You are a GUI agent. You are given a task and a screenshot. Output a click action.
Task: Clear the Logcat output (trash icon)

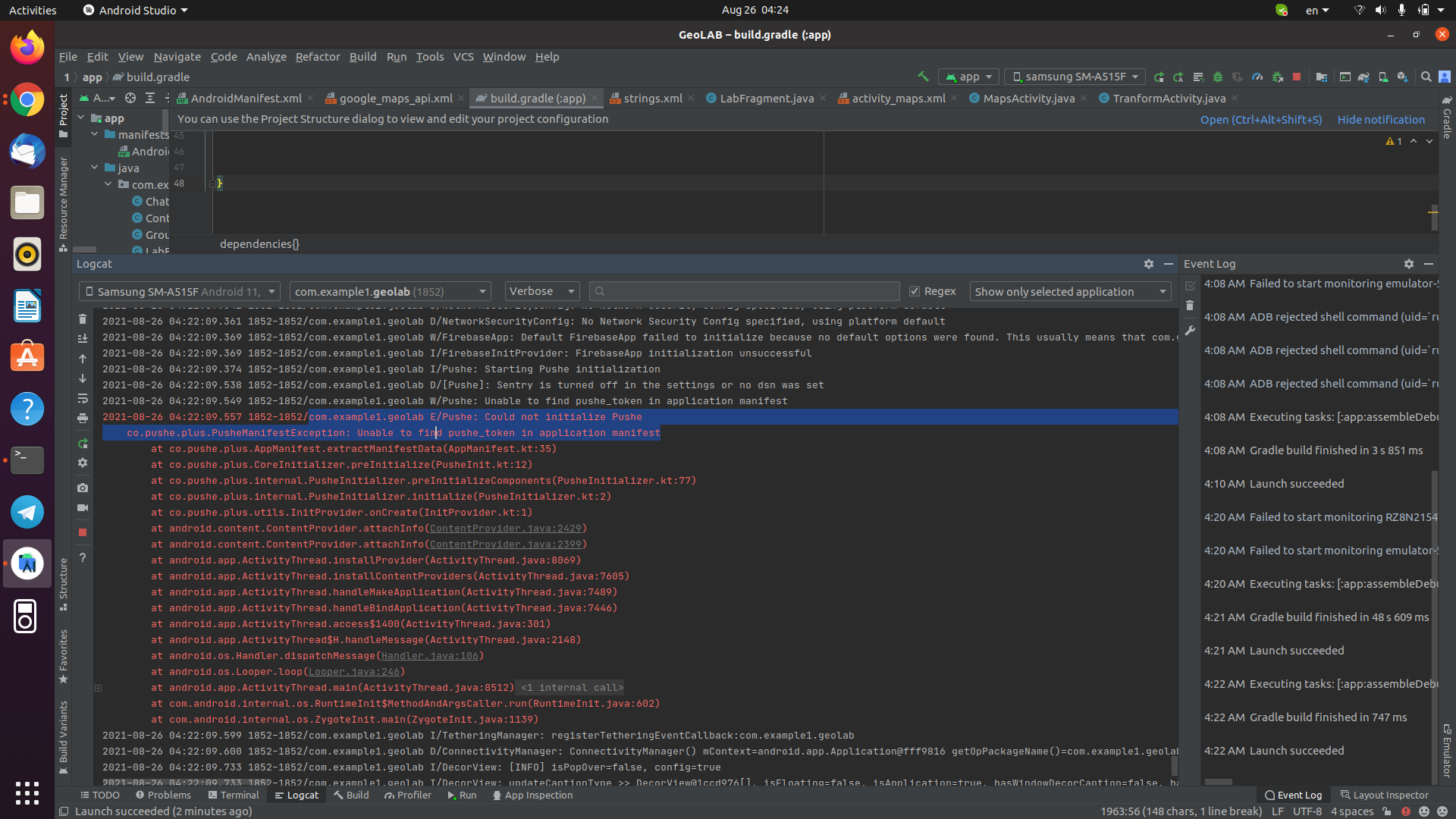point(82,318)
